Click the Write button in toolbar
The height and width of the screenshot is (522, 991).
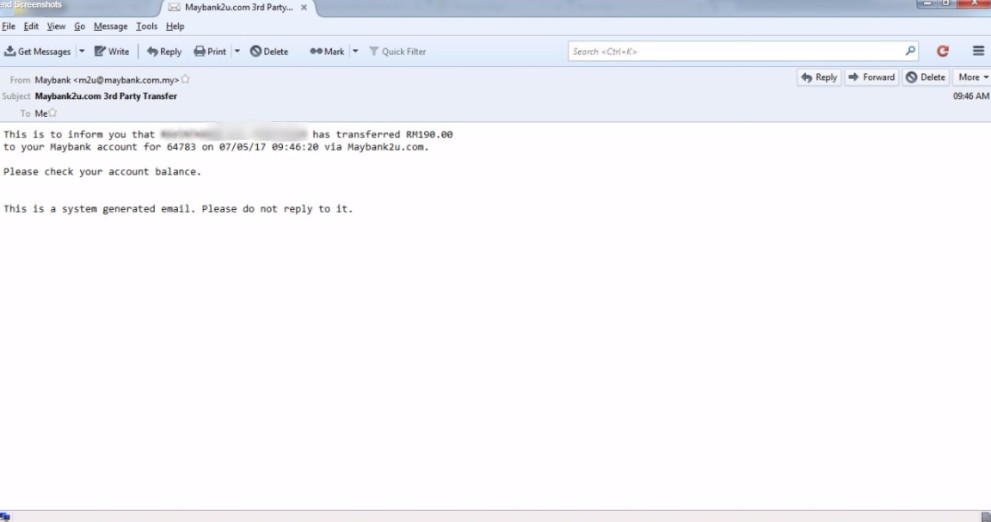click(112, 52)
